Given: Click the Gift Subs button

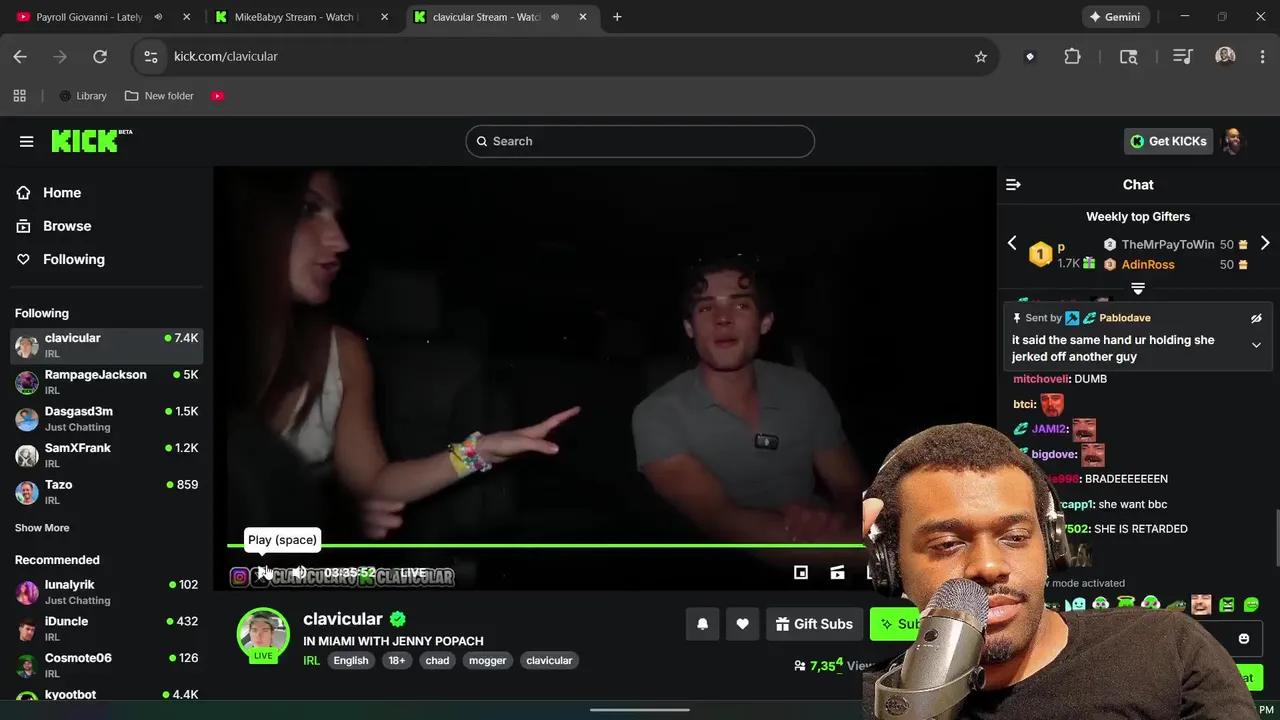Looking at the screenshot, I should pos(814,624).
